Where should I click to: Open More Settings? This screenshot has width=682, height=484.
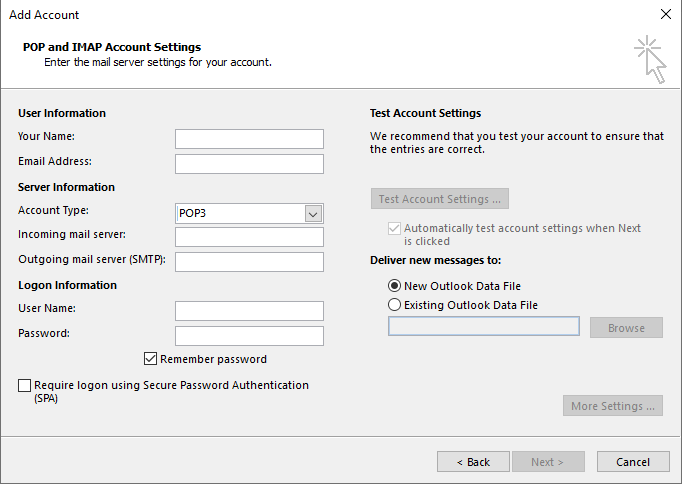tap(613, 406)
